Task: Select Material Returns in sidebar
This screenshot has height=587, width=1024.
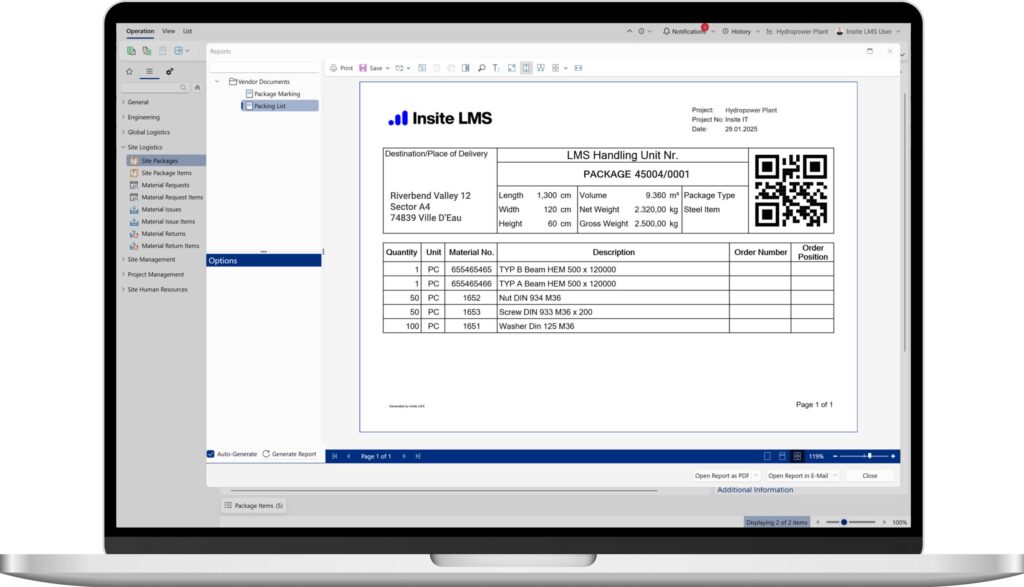Action: 163,234
